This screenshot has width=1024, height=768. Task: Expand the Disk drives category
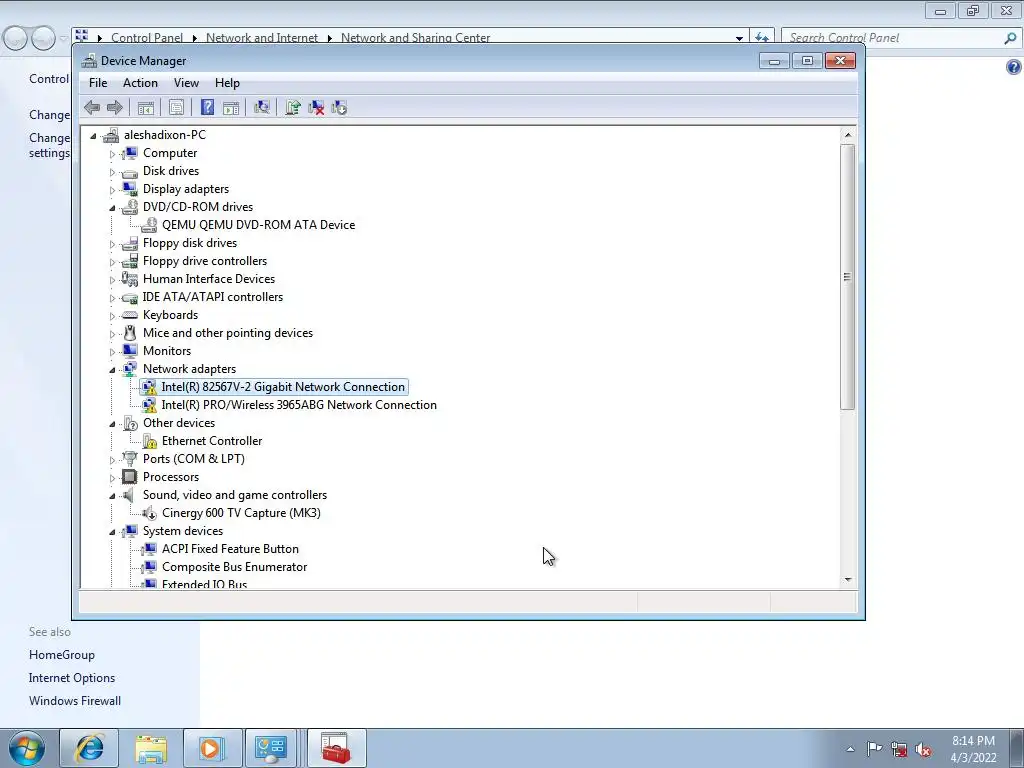coord(112,172)
